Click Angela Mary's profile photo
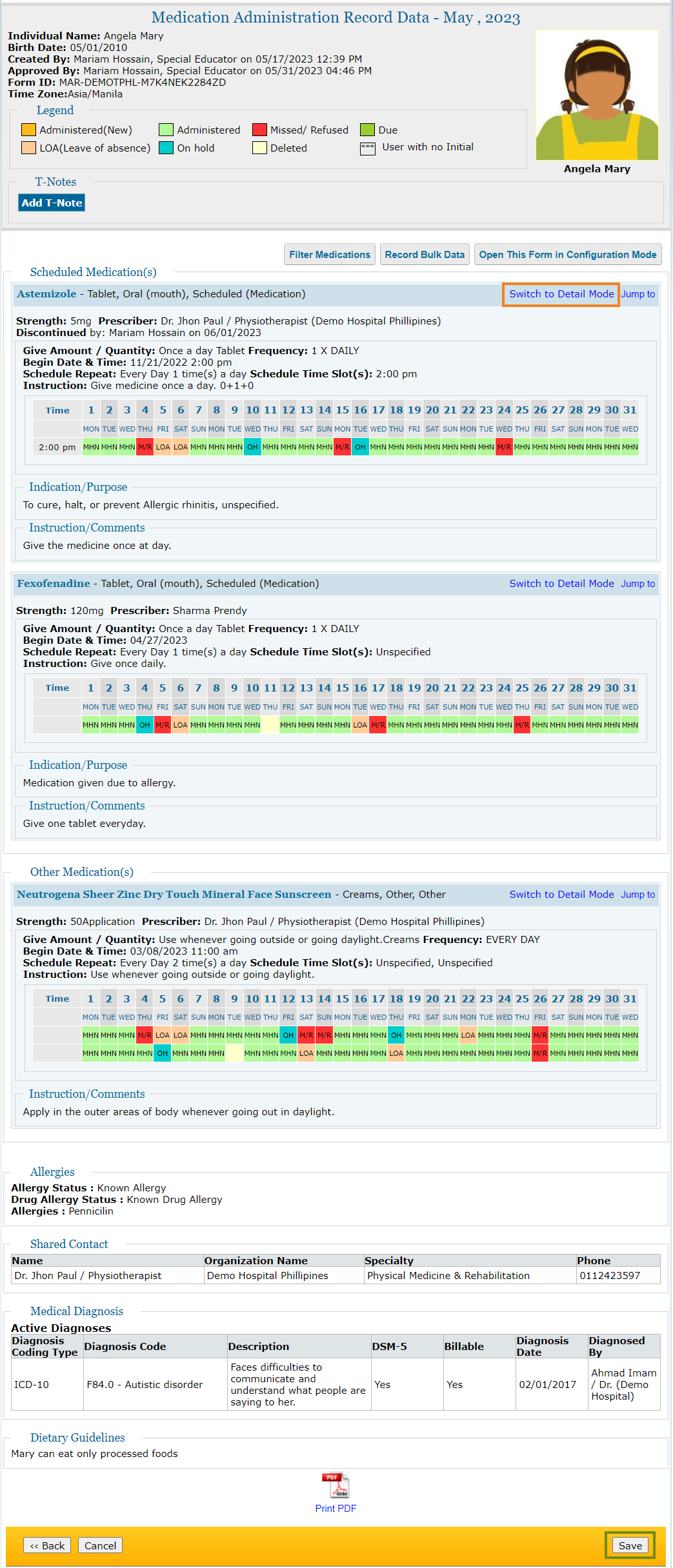 597,95
